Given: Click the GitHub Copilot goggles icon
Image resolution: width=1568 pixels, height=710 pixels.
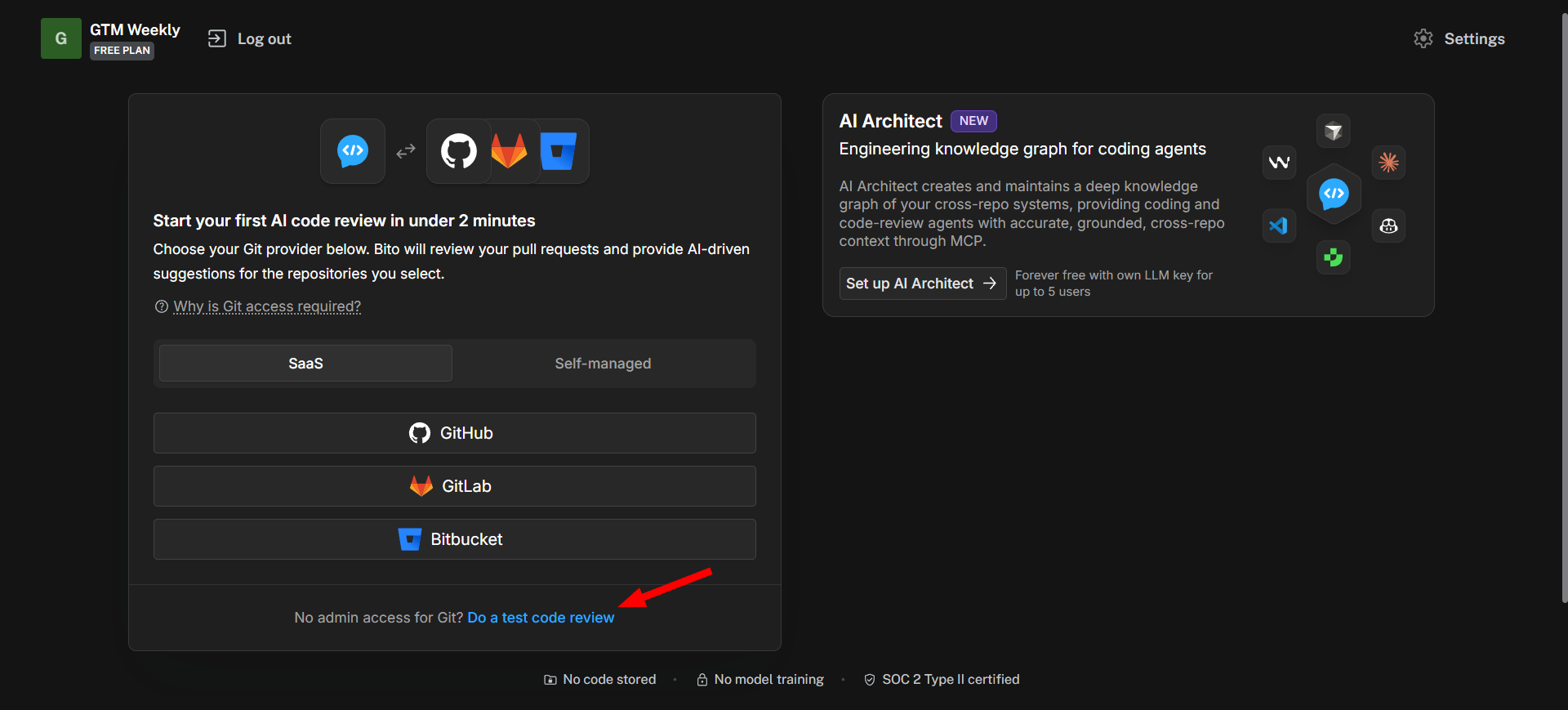Looking at the screenshot, I should coord(1388,226).
